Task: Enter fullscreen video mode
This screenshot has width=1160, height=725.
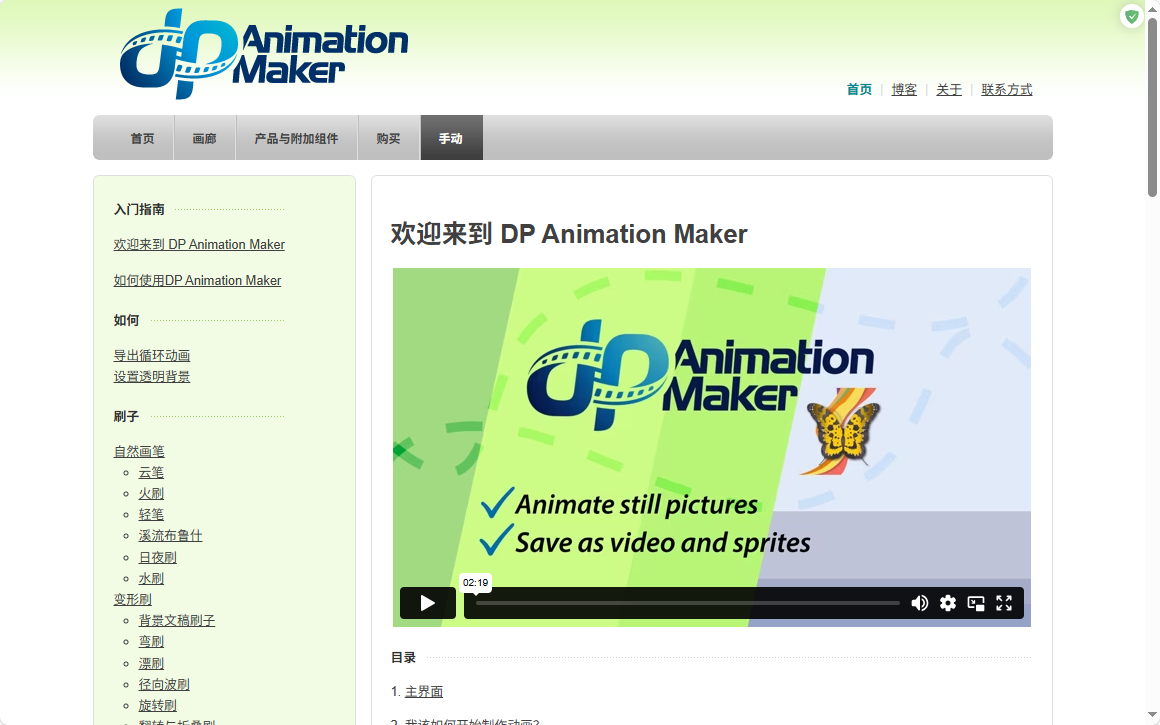Action: [x=1004, y=603]
